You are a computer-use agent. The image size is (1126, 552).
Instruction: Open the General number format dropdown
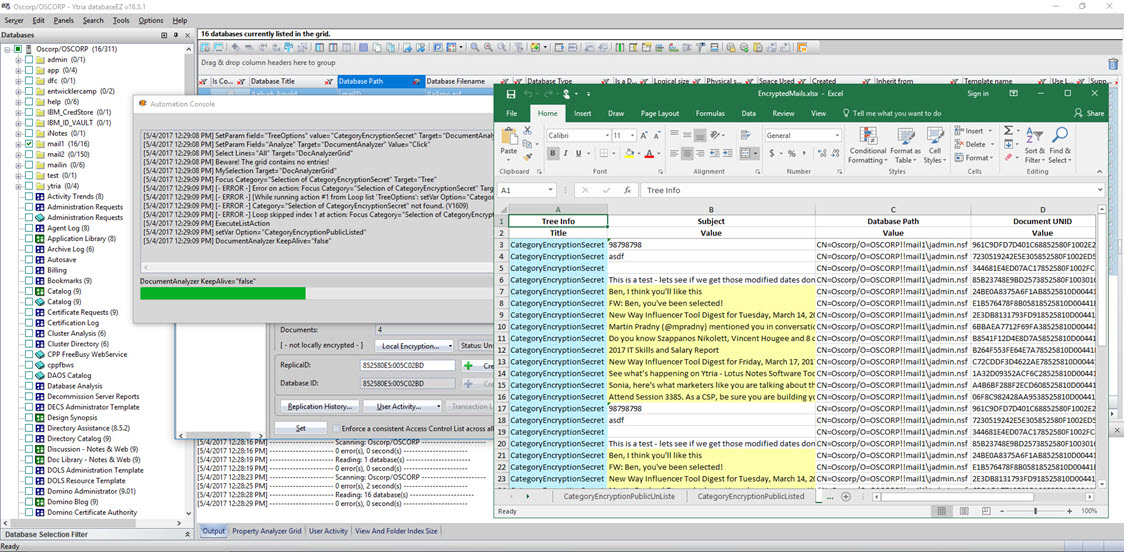click(x=837, y=135)
